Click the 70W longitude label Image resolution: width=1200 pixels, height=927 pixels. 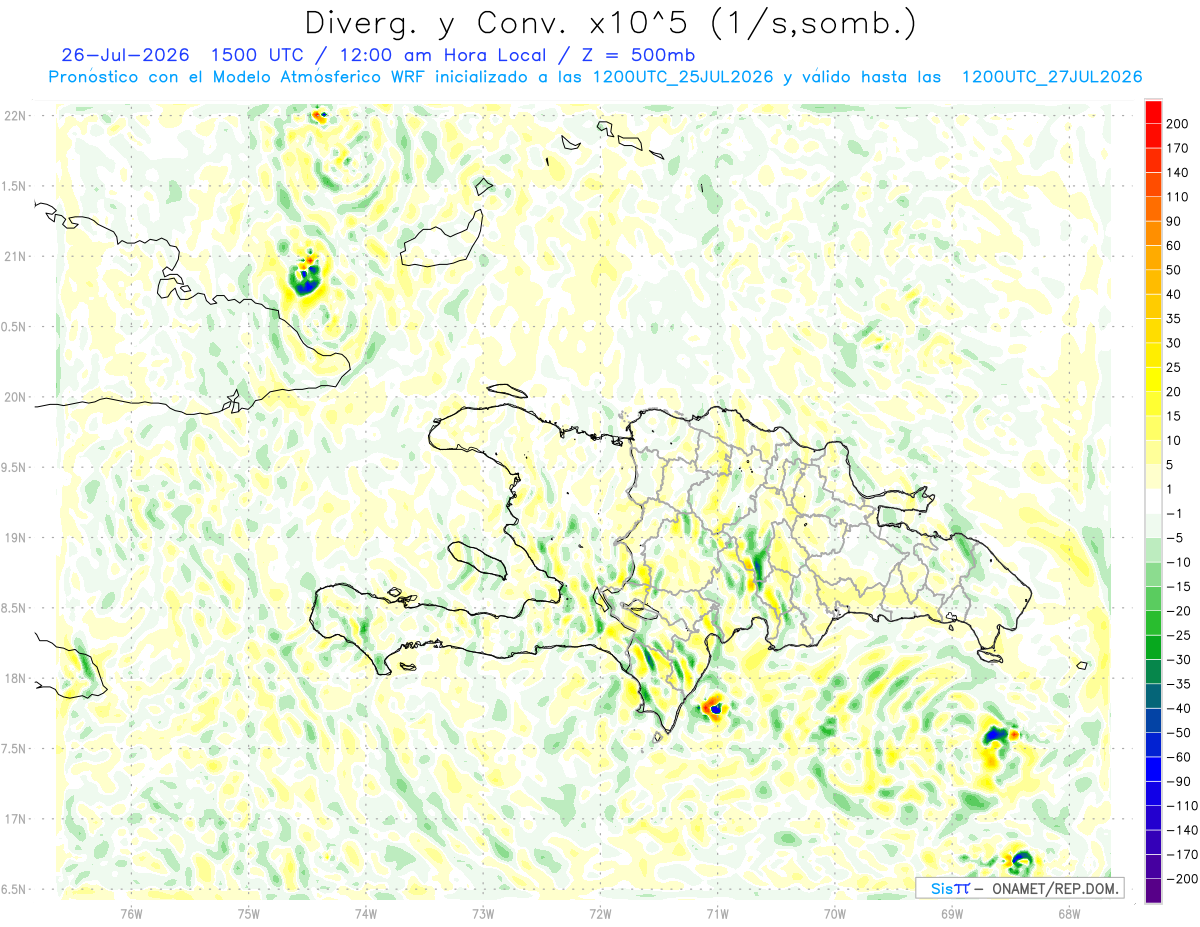[835, 912]
